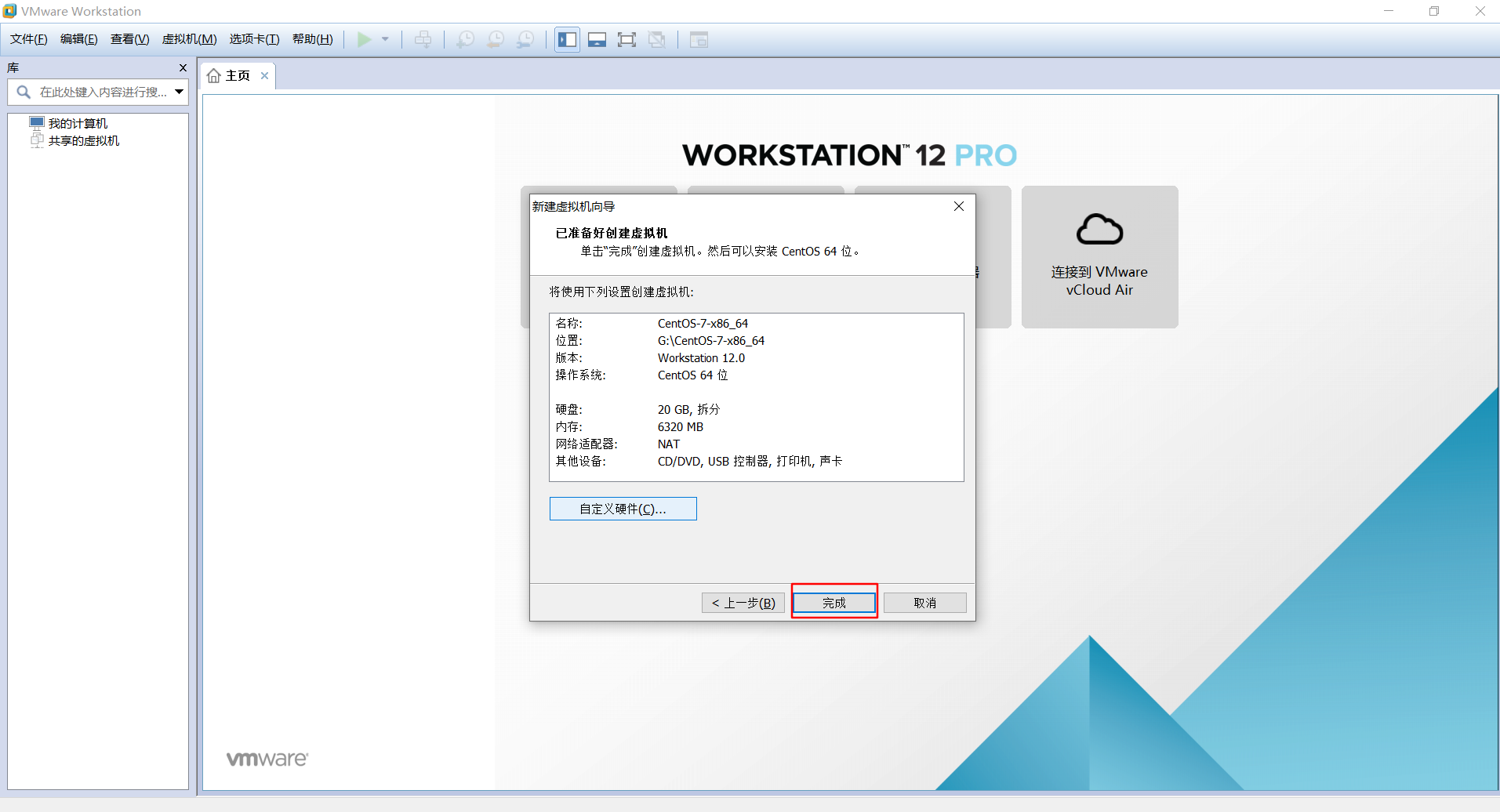Viewport: 1500px width, 812px height.
Task: Open the 文件(F) menu
Action: coord(29,39)
